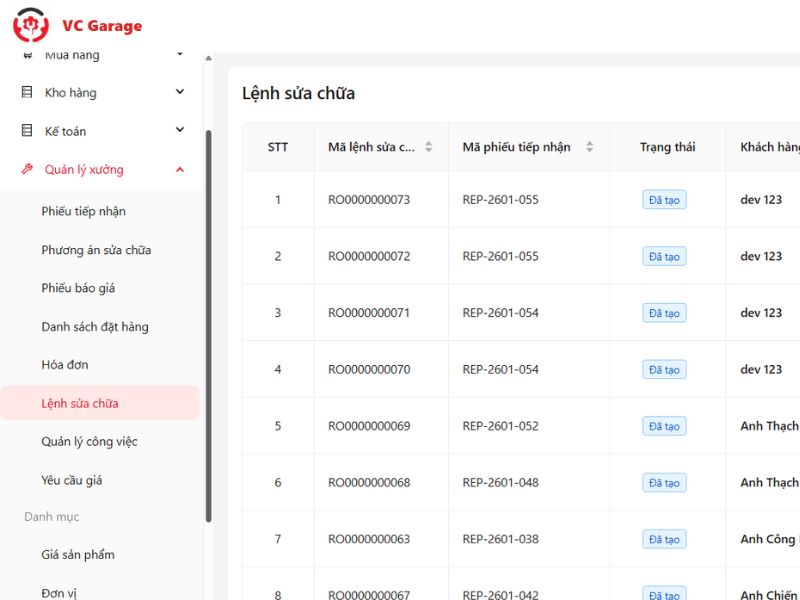
Task: Go to Phiếu báo giá
Action: (x=78, y=288)
